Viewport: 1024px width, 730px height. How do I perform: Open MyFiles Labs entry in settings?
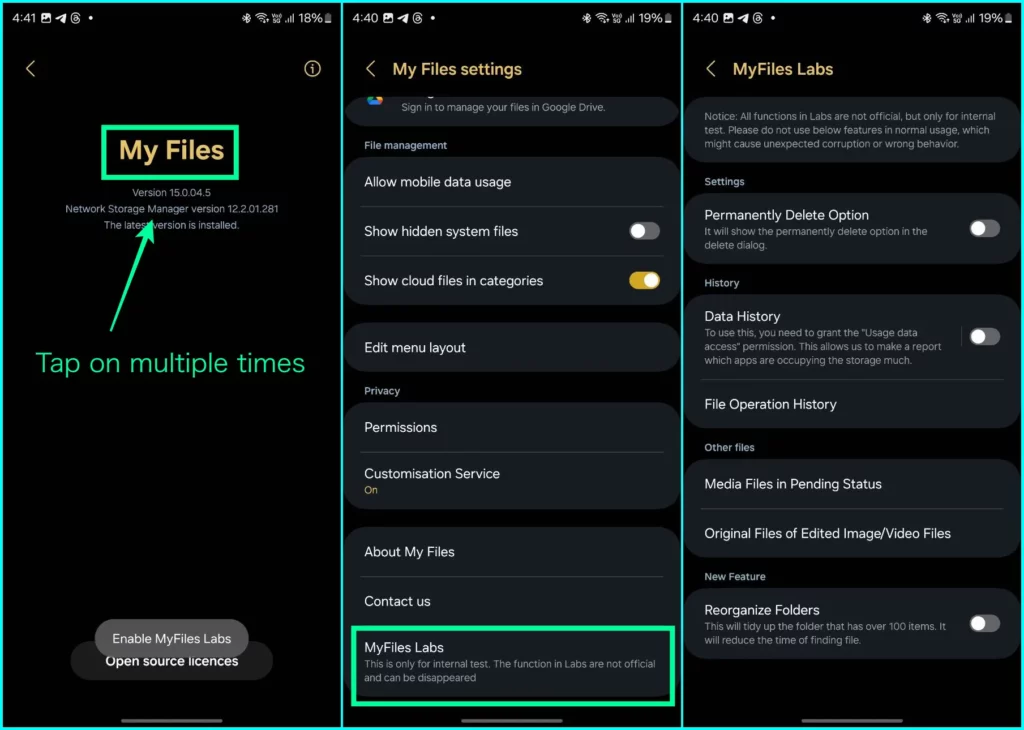click(513, 662)
